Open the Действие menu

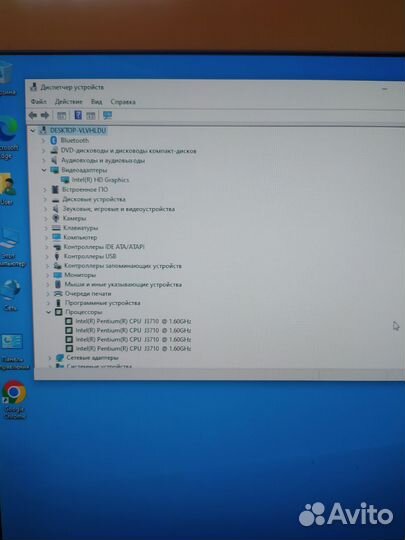point(69,102)
